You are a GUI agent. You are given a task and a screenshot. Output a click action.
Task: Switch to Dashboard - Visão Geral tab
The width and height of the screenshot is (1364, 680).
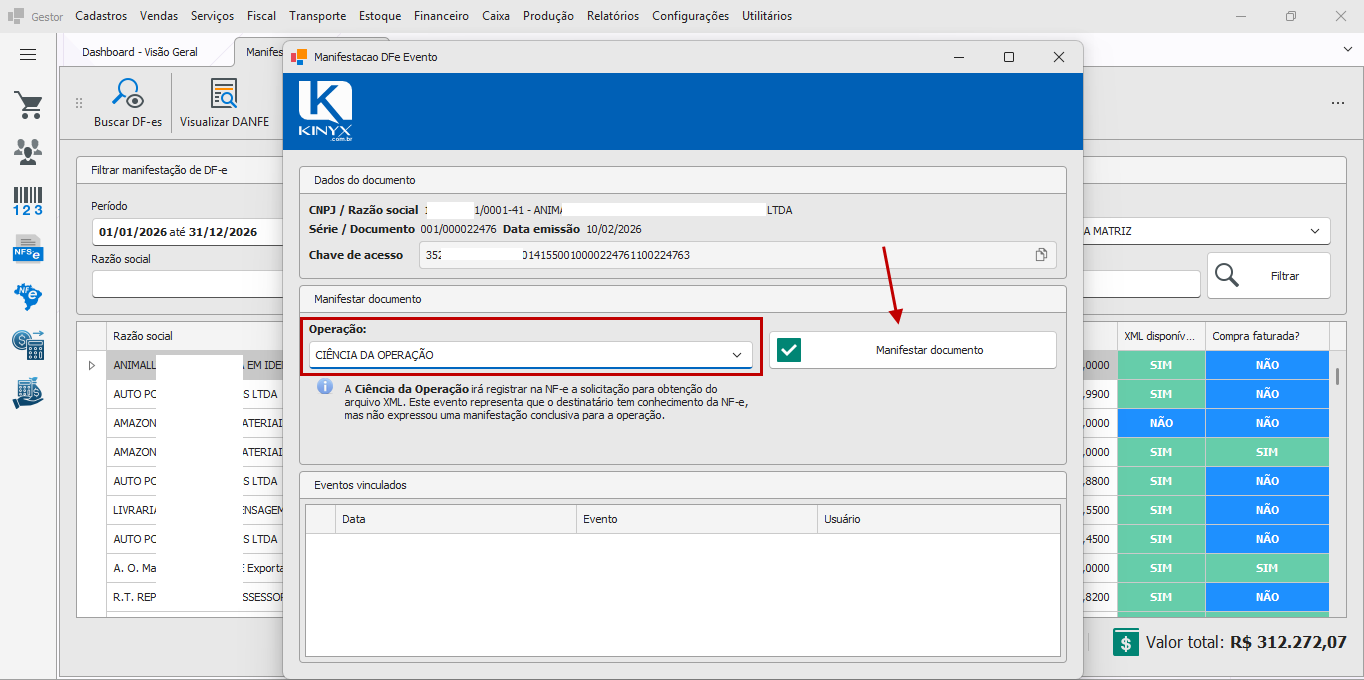(140, 52)
